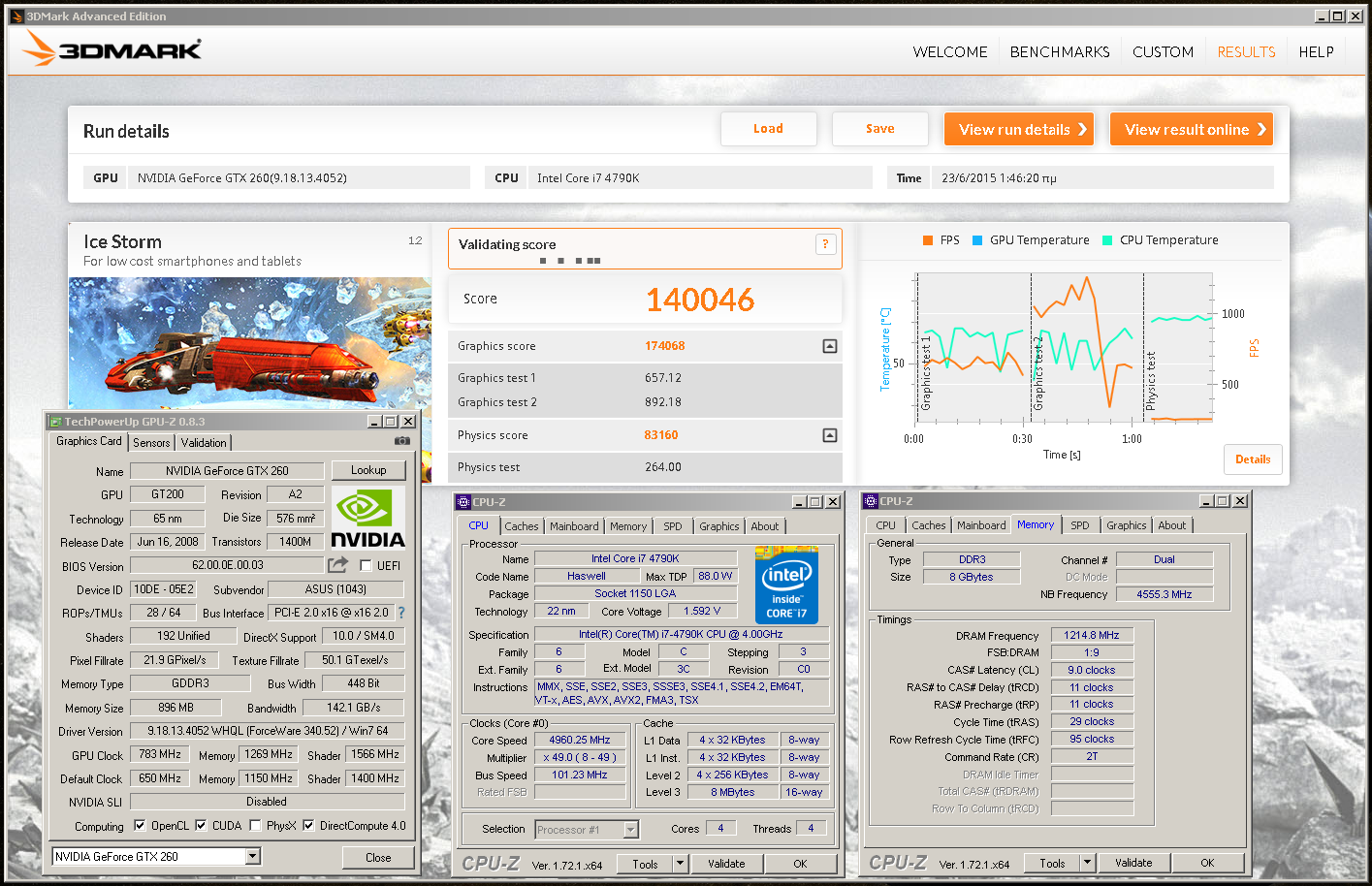1372x886 pixels.
Task: Click the Driver Version field in GPU-Z
Action: tap(267, 731)
